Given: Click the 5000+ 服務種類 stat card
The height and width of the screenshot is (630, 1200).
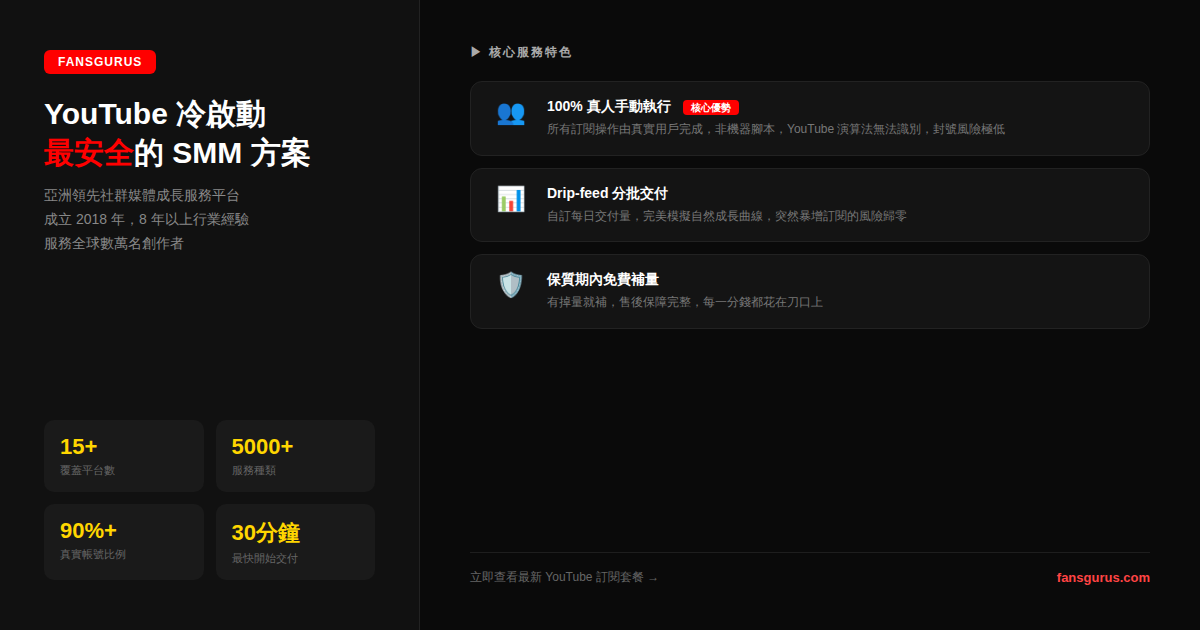Looking at the screenshot, I should click(295, 456).
